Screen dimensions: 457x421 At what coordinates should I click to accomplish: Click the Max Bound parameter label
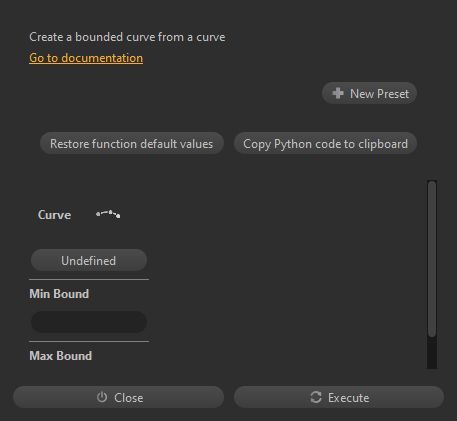pyautogui.click(x=61, y=356)
